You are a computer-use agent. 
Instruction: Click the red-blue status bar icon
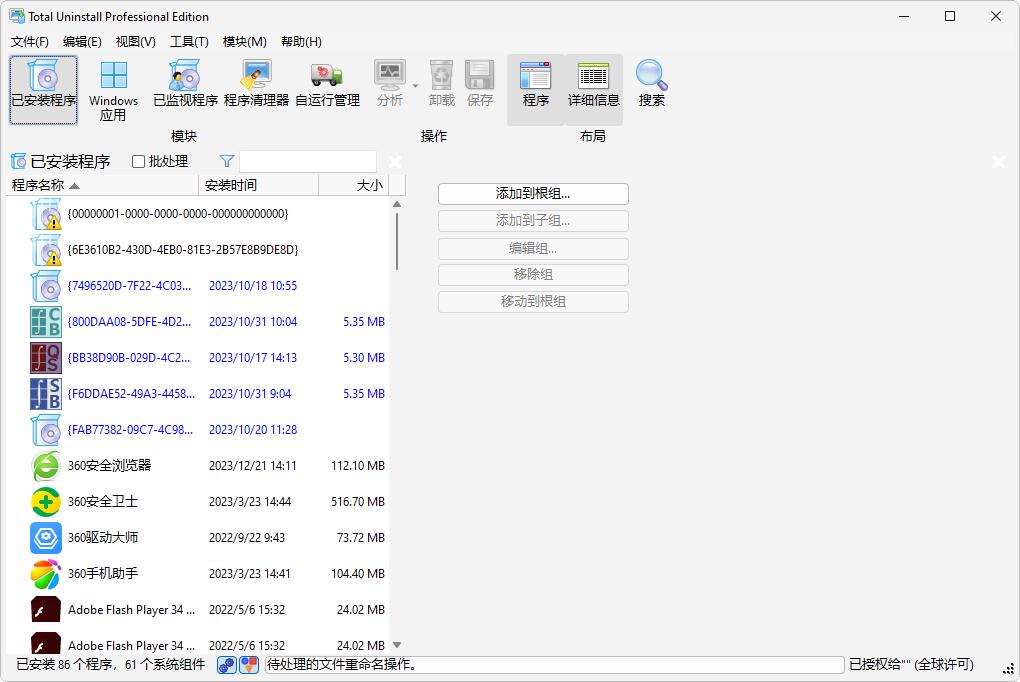248,664
